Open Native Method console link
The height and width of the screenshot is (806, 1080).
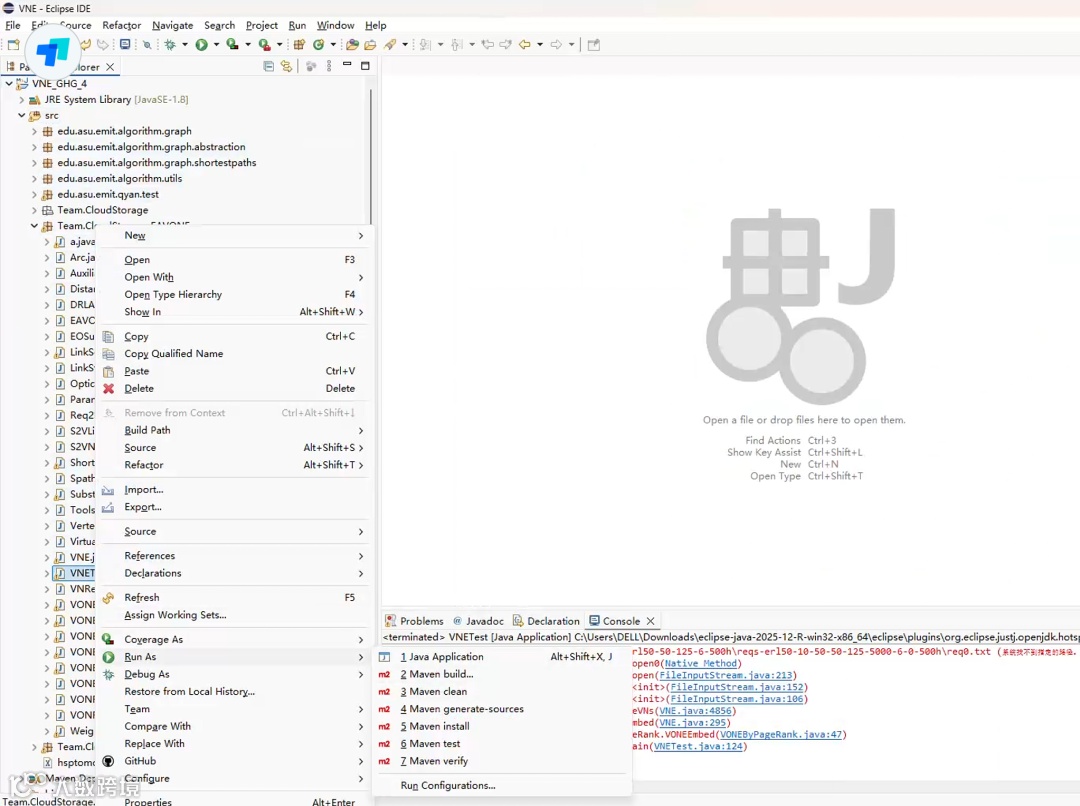point(700,663)
